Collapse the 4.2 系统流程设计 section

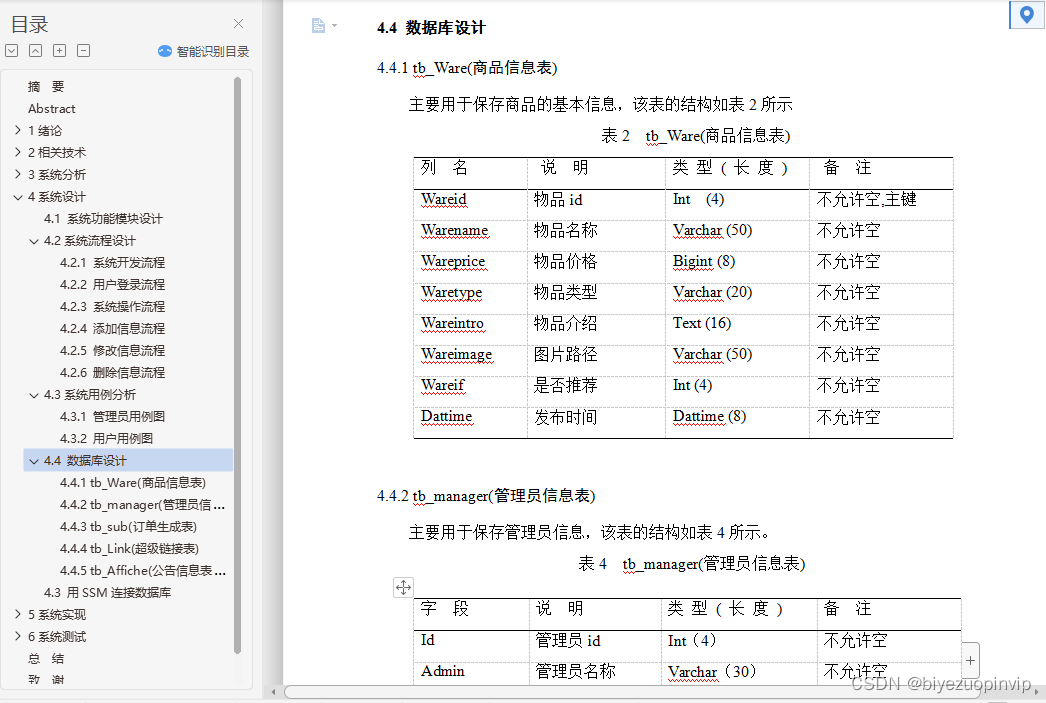click(x=34, y=241)
